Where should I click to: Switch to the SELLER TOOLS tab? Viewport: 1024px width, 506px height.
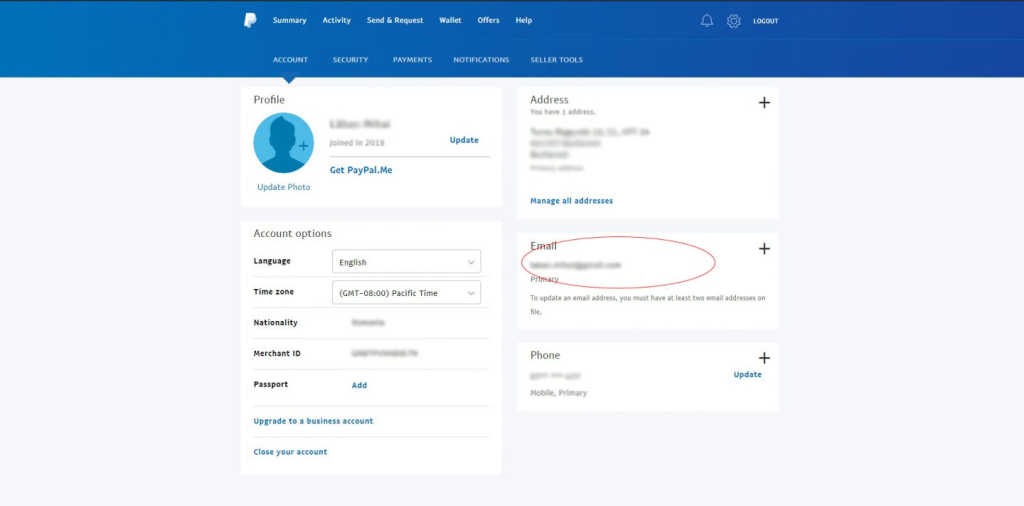tap(556, 59)
